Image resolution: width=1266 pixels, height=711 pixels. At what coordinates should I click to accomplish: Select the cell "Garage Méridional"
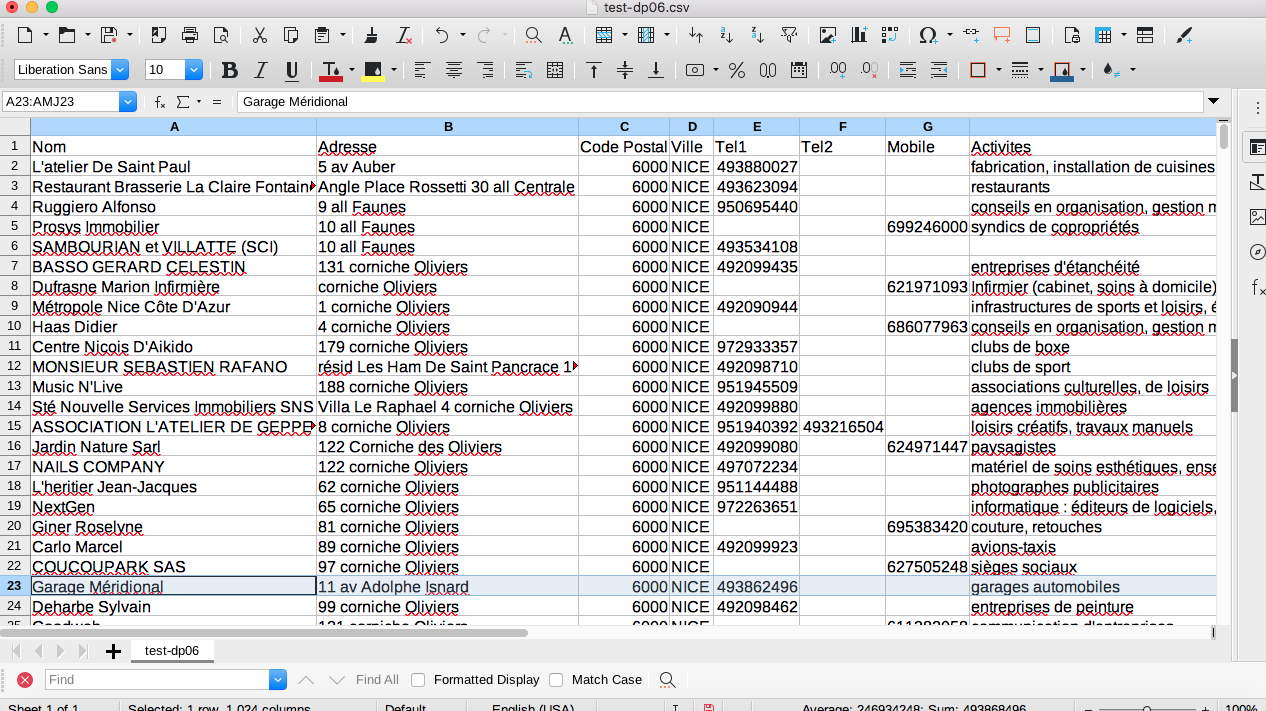click(x=174, y=587)
